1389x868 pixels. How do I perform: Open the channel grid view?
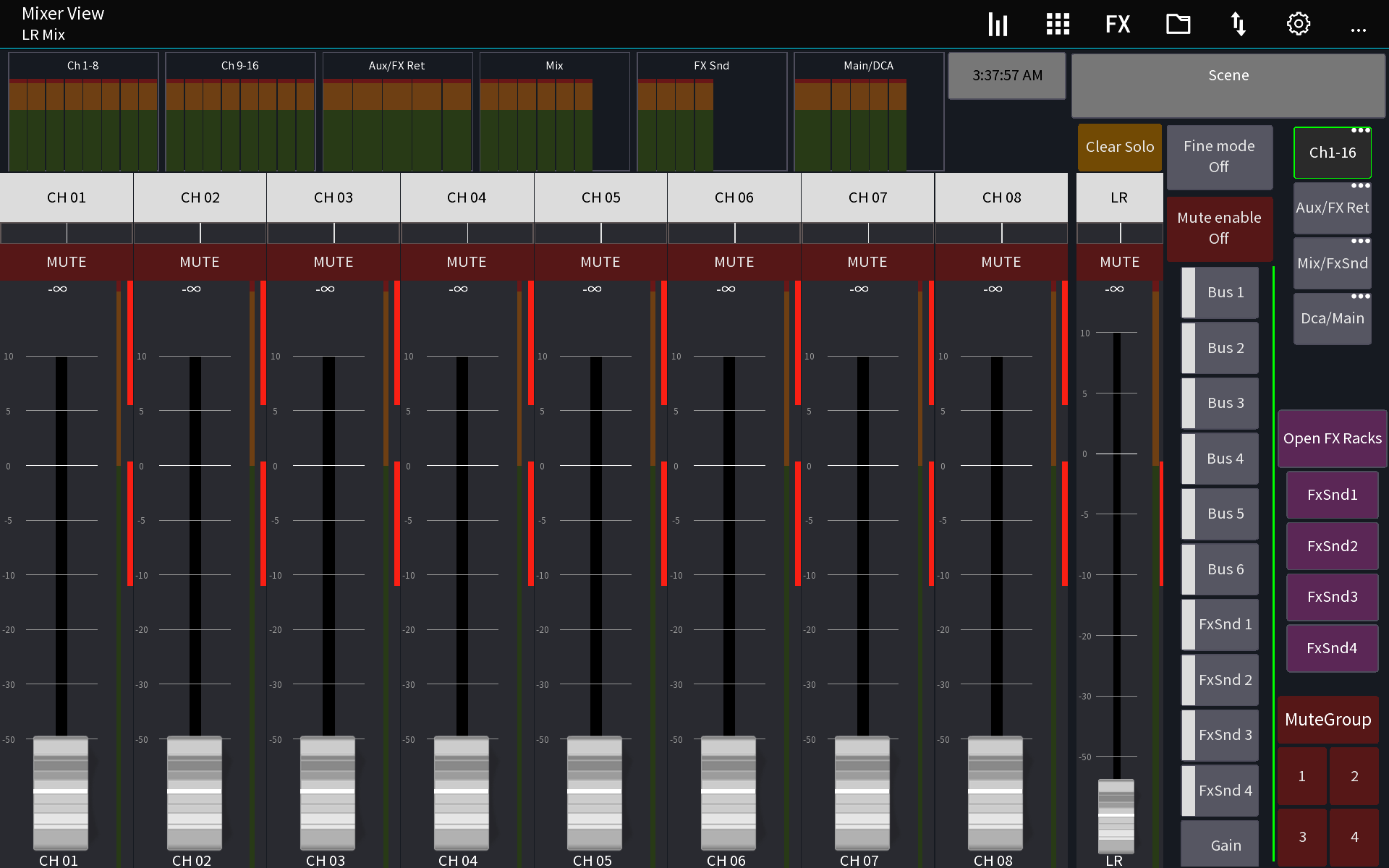tap(1057, 23)
